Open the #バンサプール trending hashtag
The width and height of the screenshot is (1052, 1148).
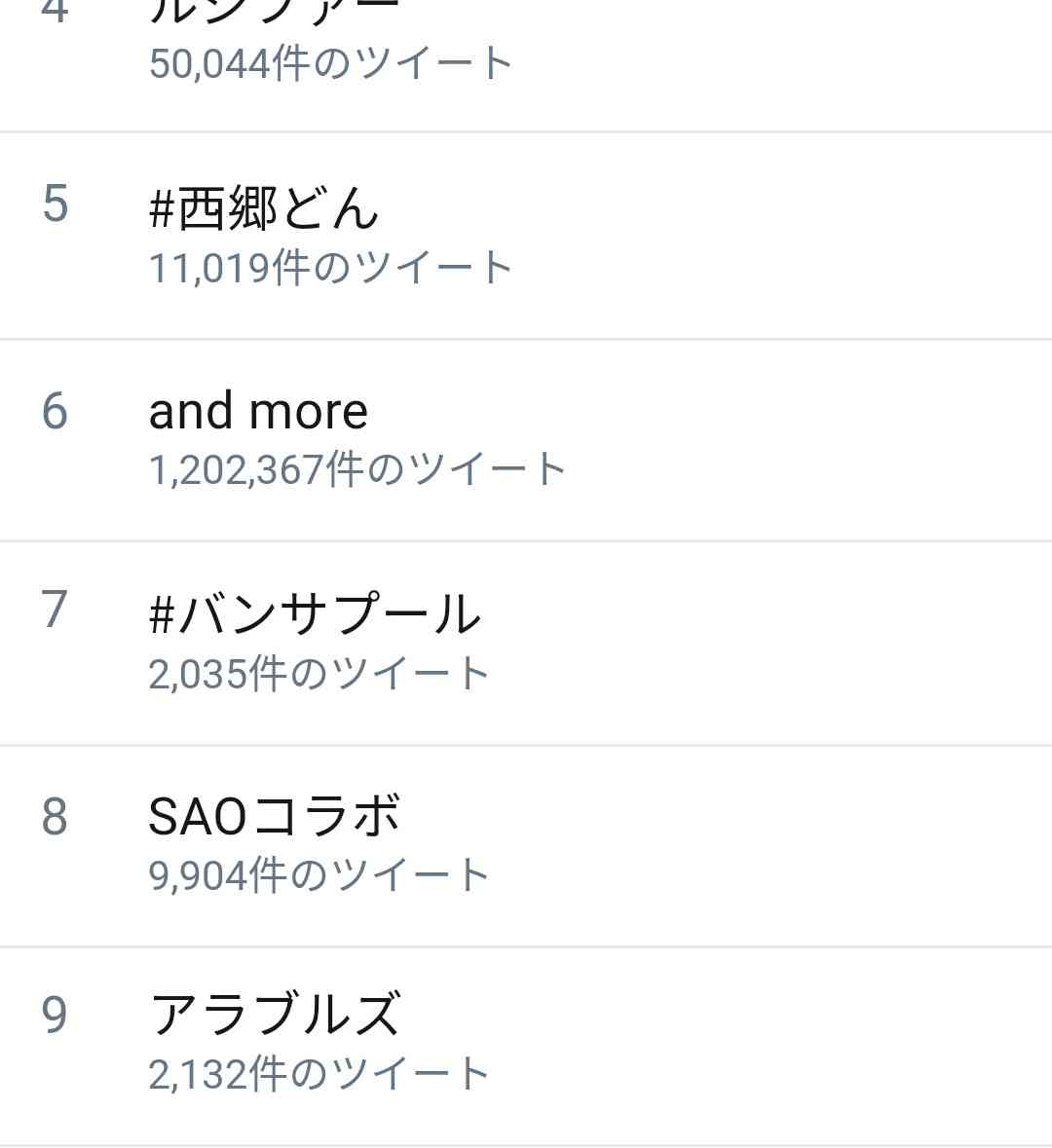coord(315,613)
